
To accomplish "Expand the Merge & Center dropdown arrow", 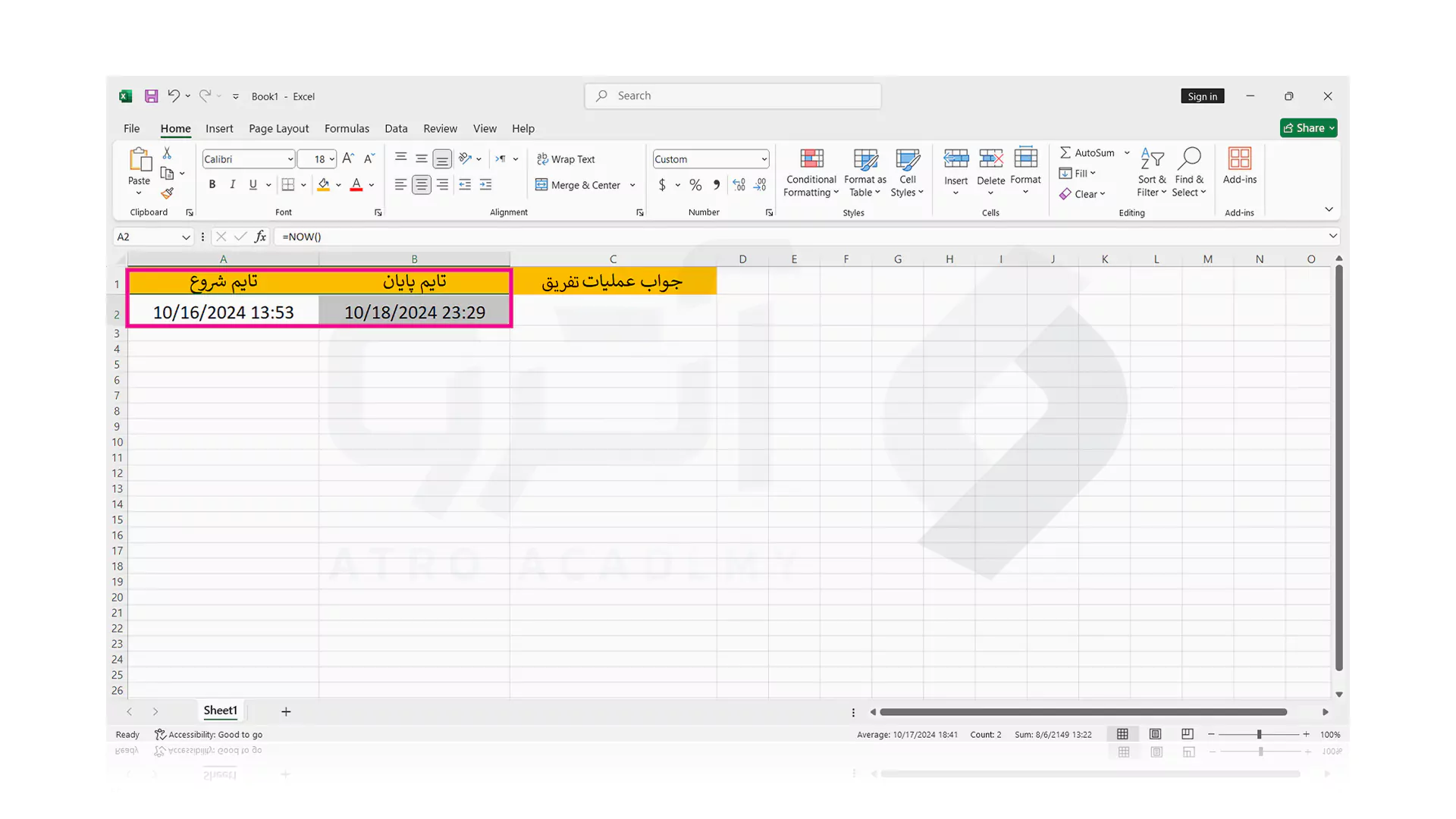I will (x=632, y=185).
